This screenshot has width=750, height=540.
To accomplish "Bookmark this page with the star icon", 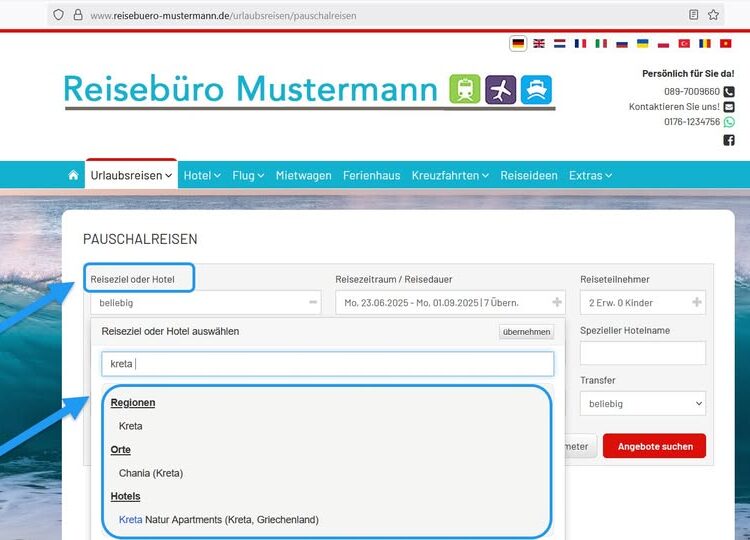I will click(x=714, y=15).
